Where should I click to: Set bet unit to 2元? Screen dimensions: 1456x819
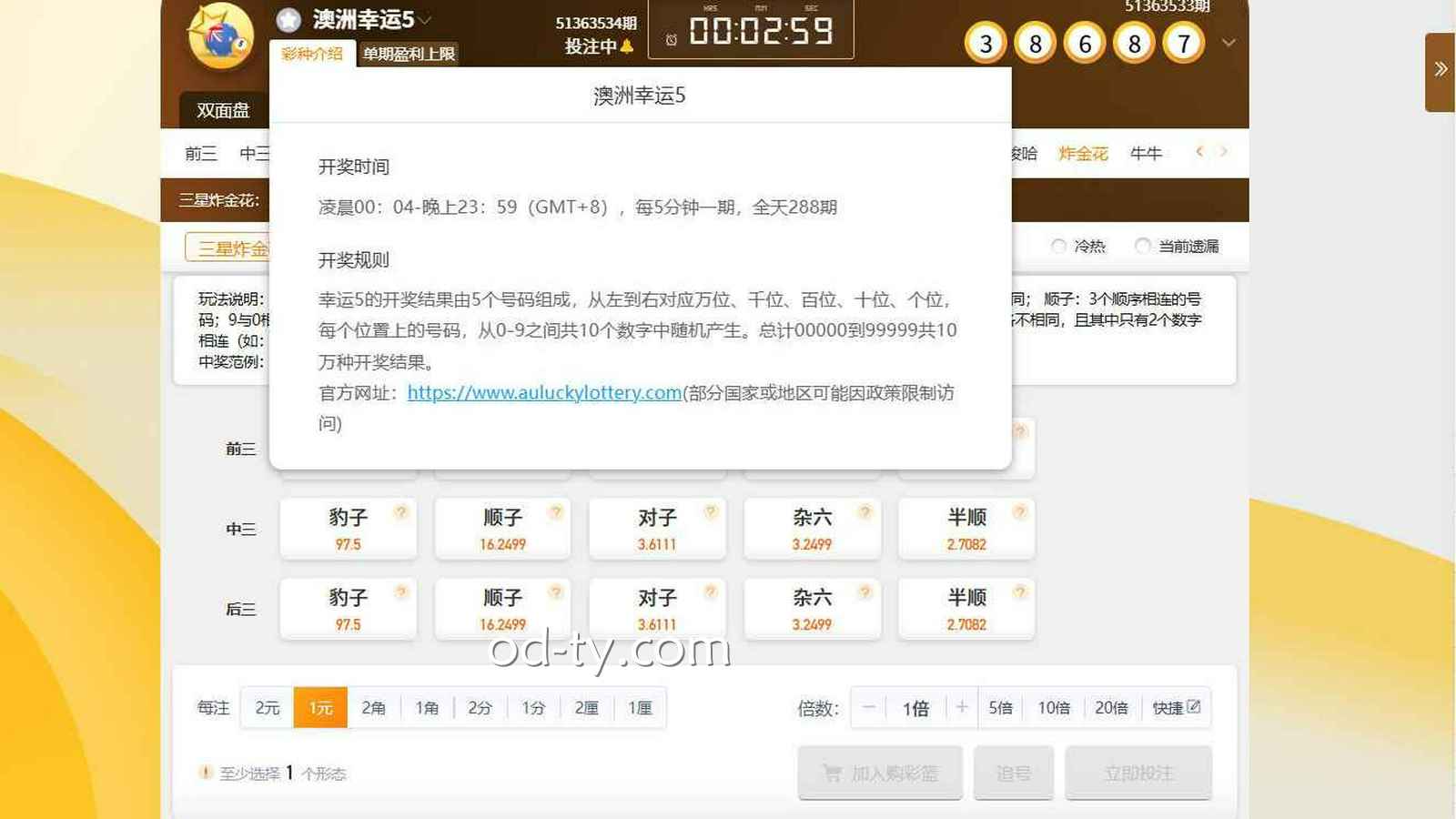click(x=268, y=708)
